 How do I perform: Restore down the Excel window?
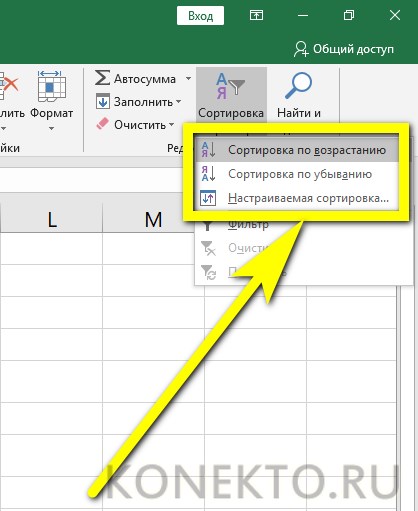349,15
